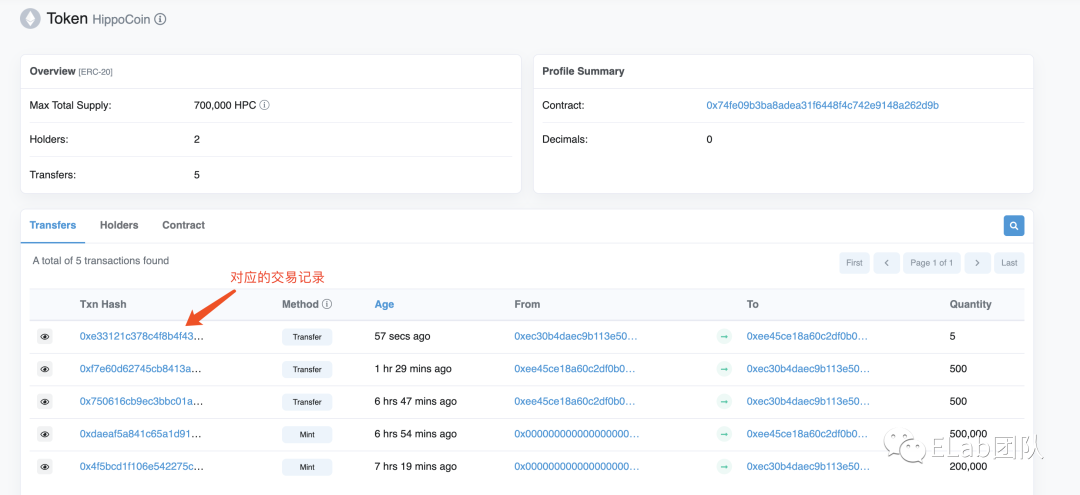Click the Quantity column header

[x=970, y=304]
